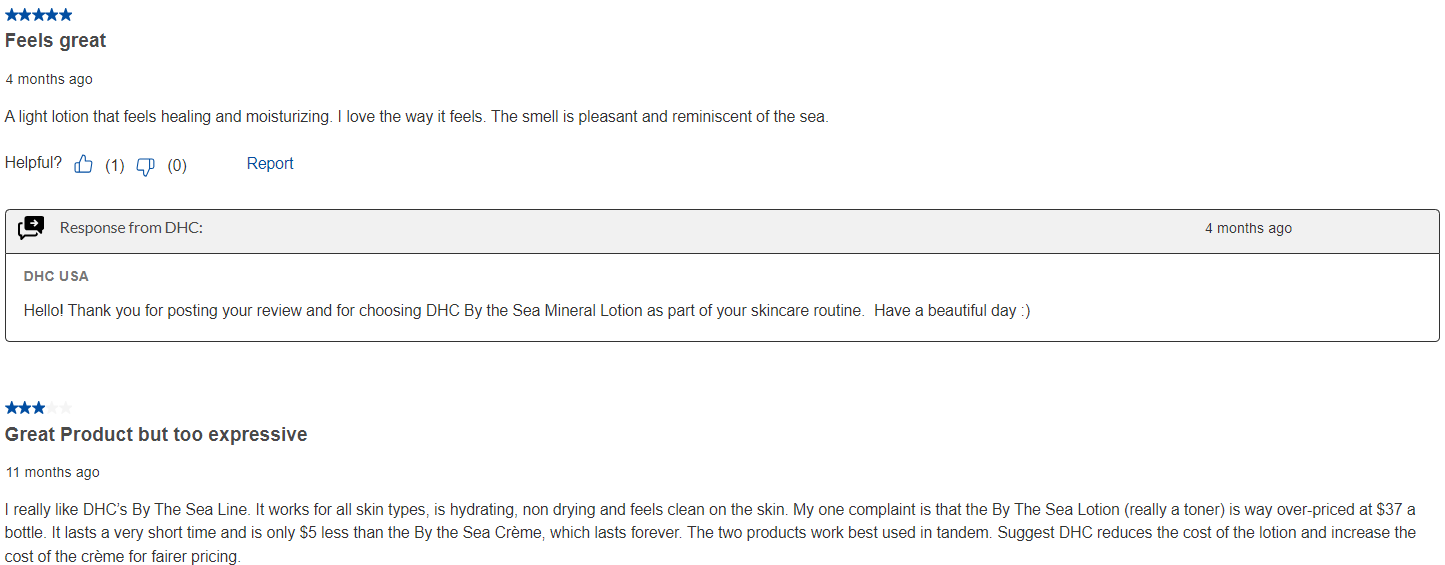Click the 'DHC USA' responder name
1445x565 pixels.
[56, 276]
